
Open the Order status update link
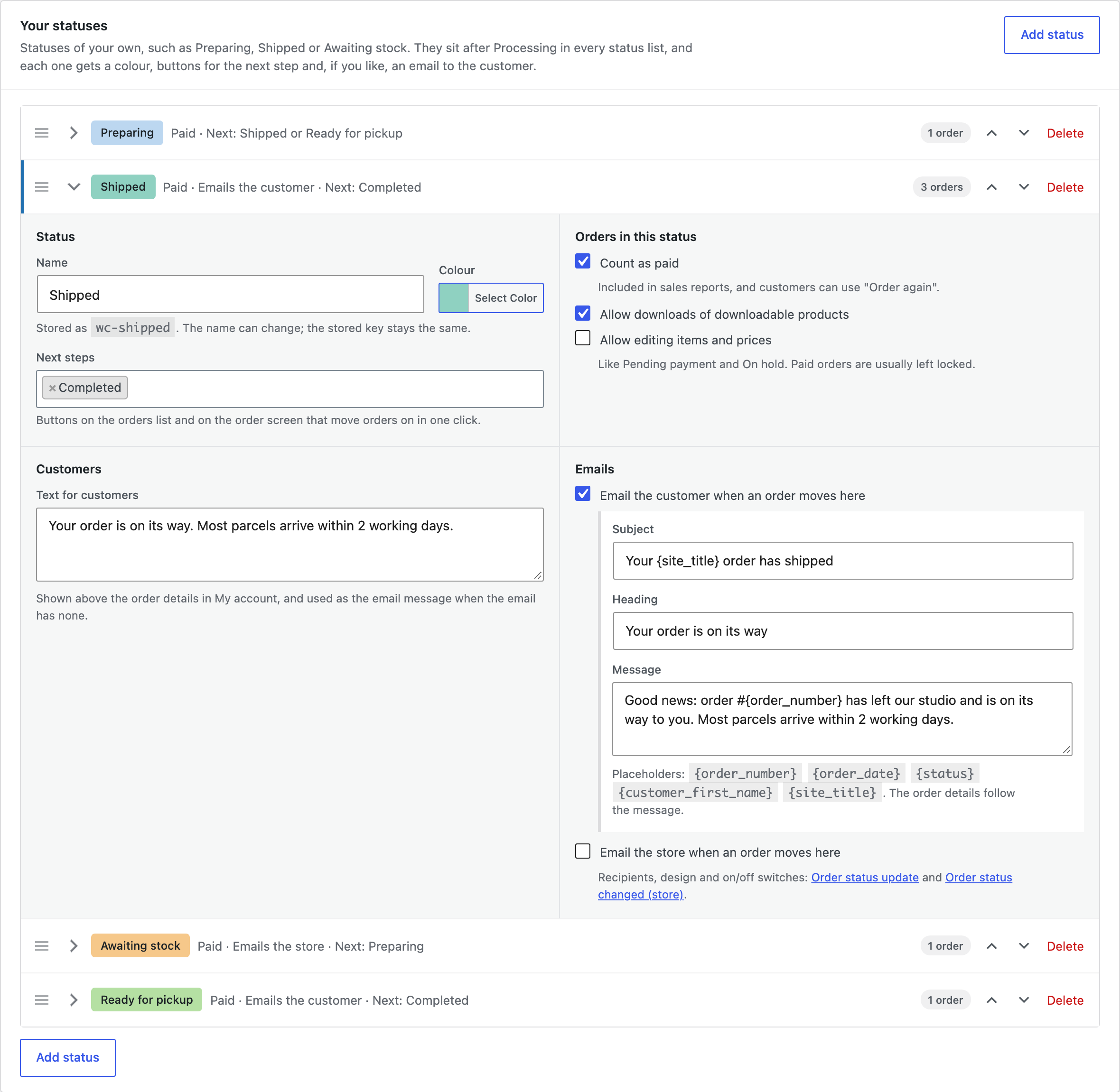[x=865, y=878]
